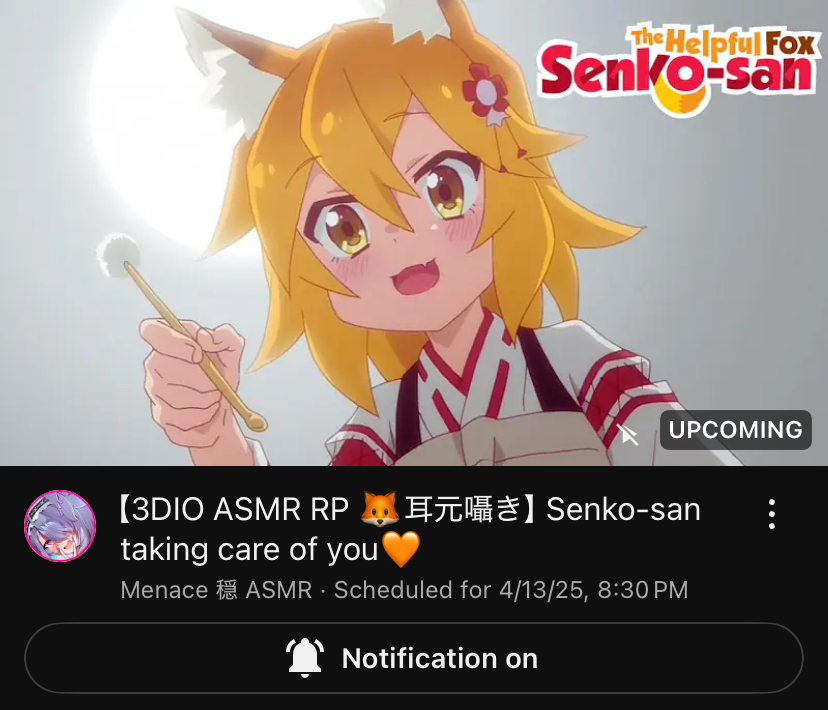Viewport: 828px width, 710px height.
Task: Click the flower hair clip on Senko
Action: pos(485,93)
